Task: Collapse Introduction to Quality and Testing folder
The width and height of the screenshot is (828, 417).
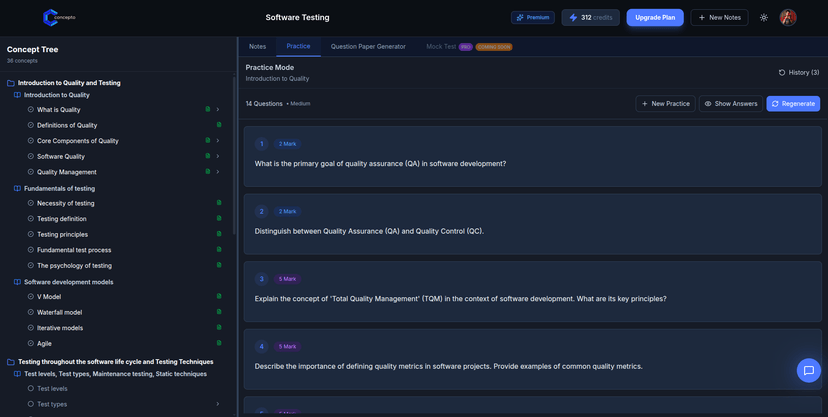Action: coord(11,83)
